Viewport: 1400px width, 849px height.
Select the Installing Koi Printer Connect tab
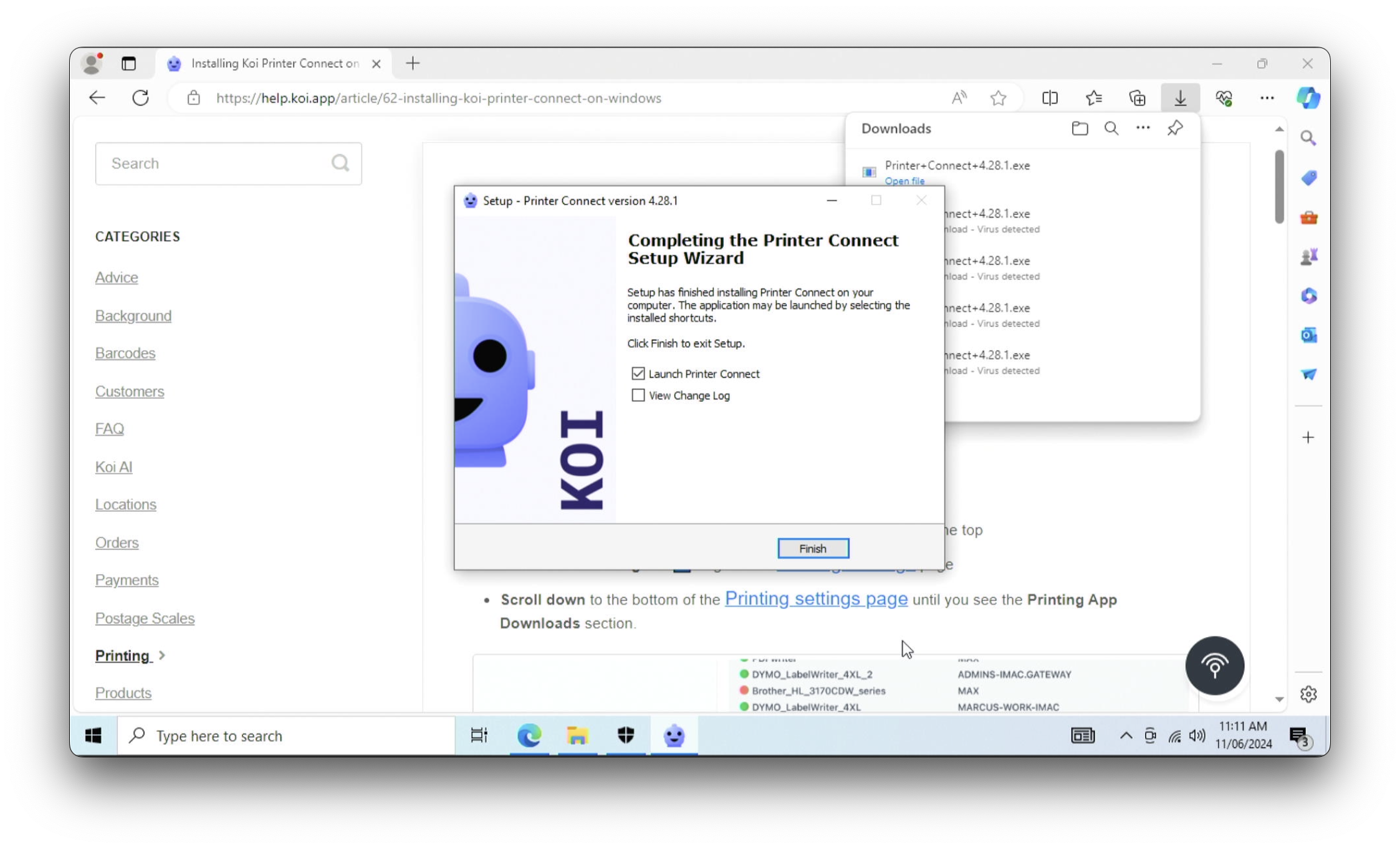click(274, 64)
